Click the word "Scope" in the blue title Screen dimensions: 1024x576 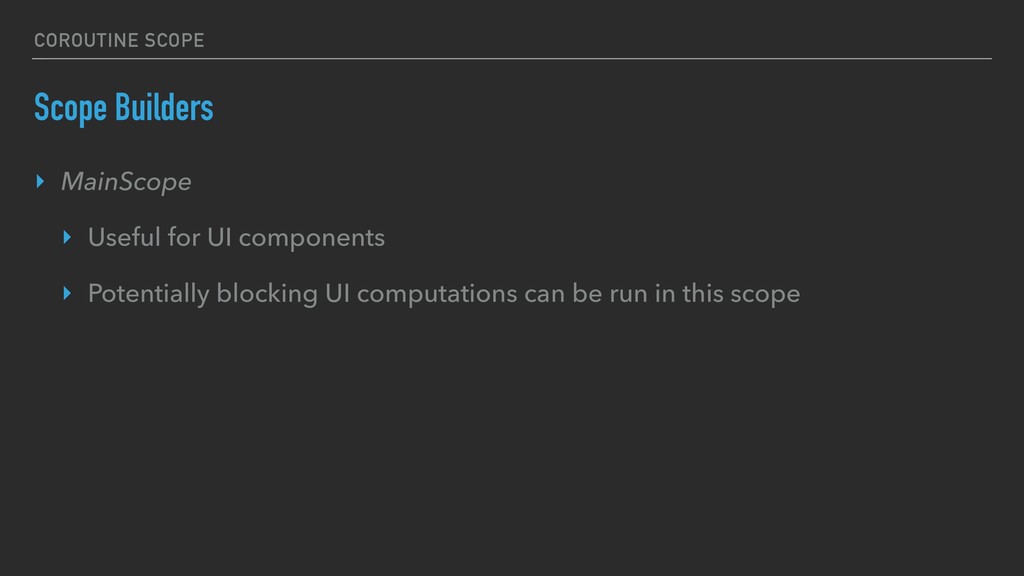(70, 108)
